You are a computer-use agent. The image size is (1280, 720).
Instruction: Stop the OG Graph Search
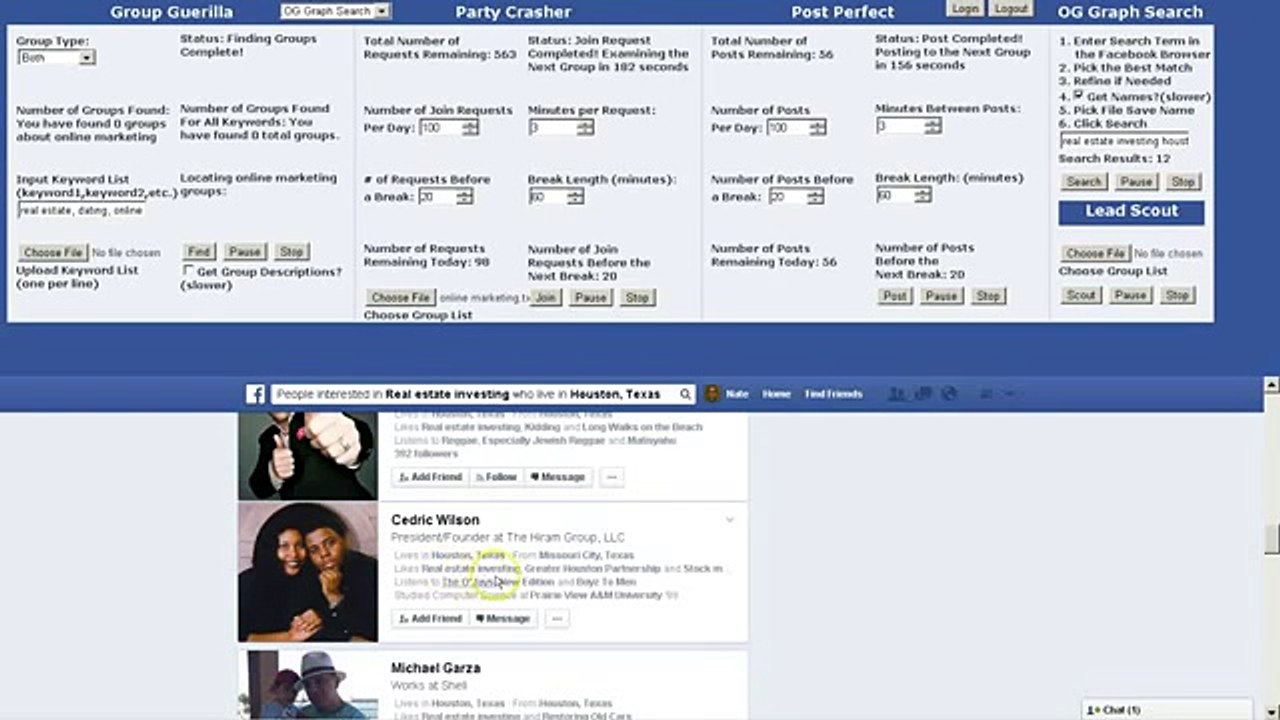click(x=1182, y=182)
